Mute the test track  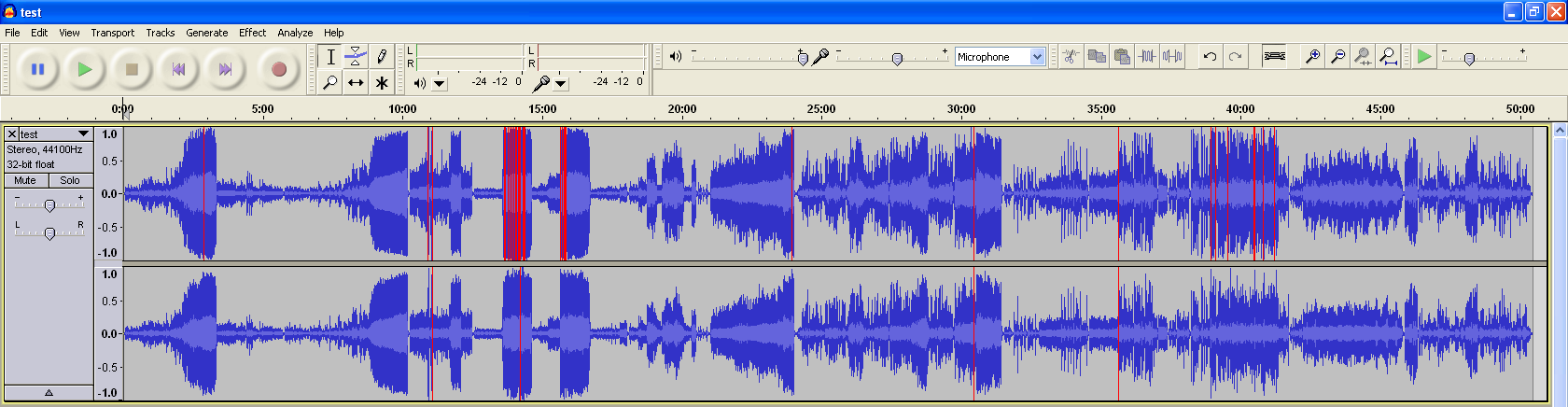[x=26, y=180]
